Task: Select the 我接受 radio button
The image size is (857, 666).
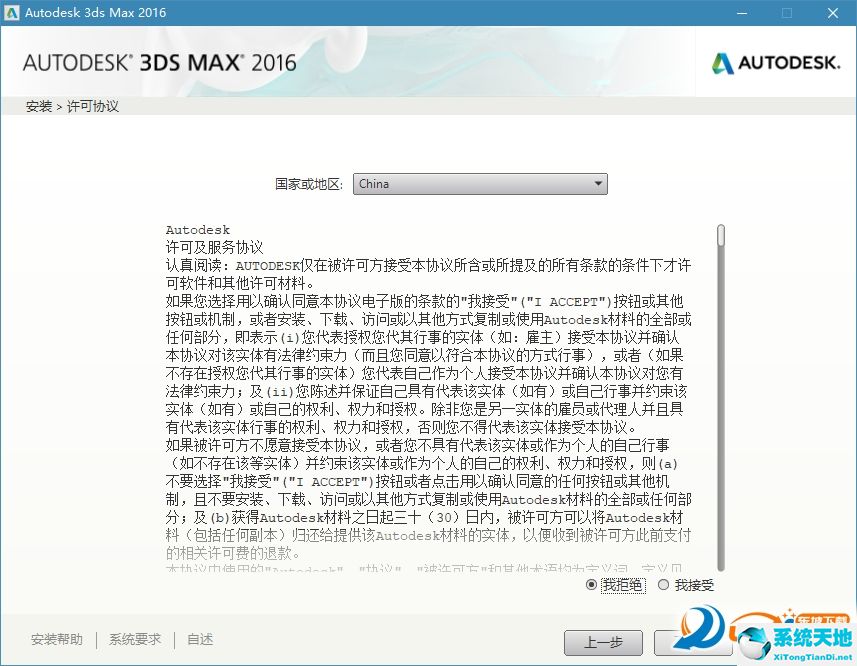Action: [664, 585]
